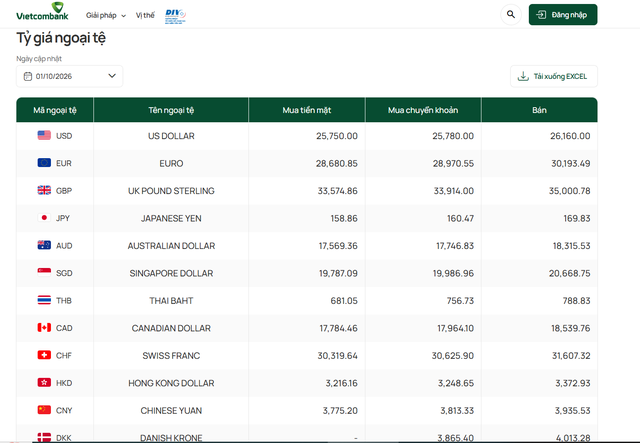Select the SINGAPORE DOLLAR row name
The image size is (640, 443).
tap(171, 273)
